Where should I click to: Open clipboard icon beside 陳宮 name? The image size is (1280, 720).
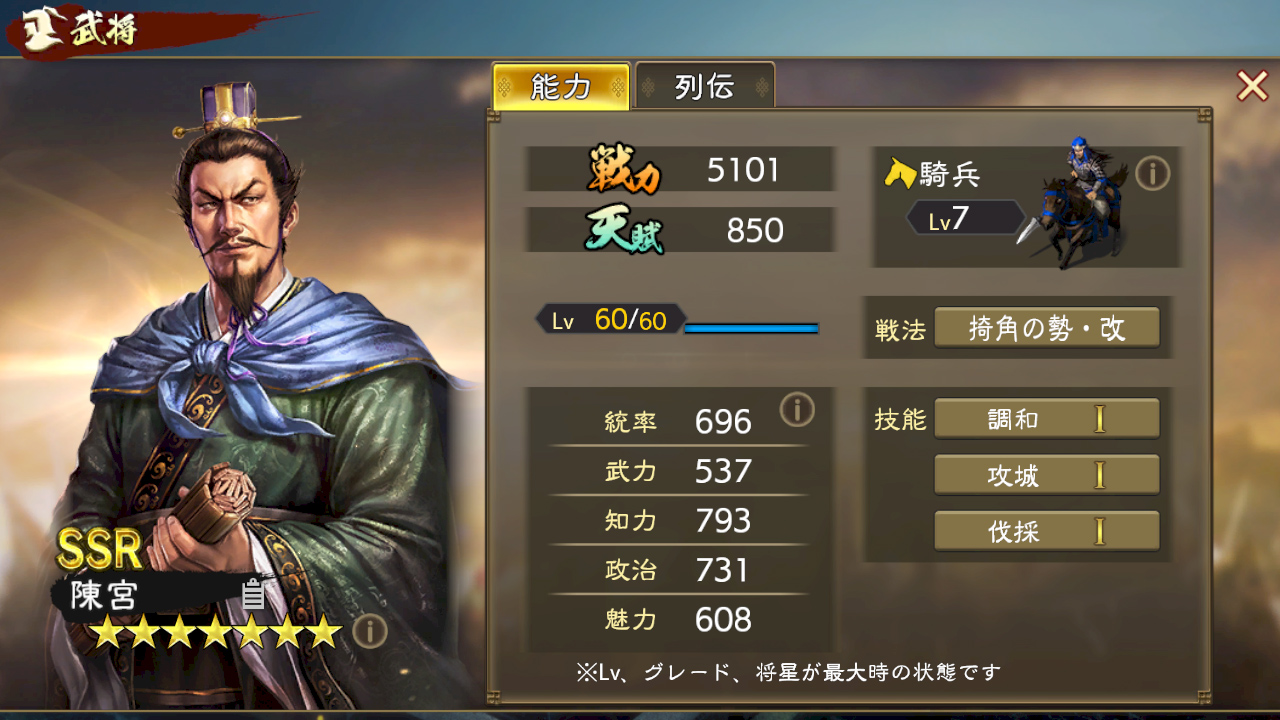pyautogui.click(x=253, y=594)
